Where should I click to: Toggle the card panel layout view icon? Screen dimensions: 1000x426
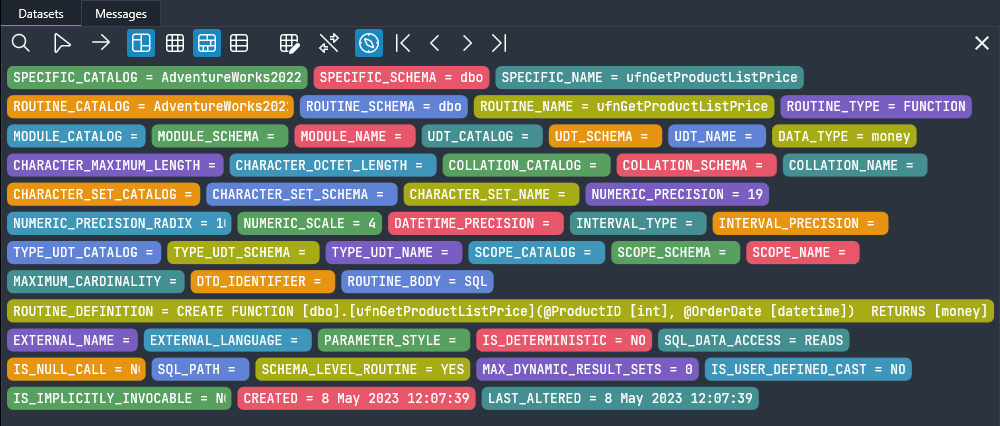pos(141,42)
